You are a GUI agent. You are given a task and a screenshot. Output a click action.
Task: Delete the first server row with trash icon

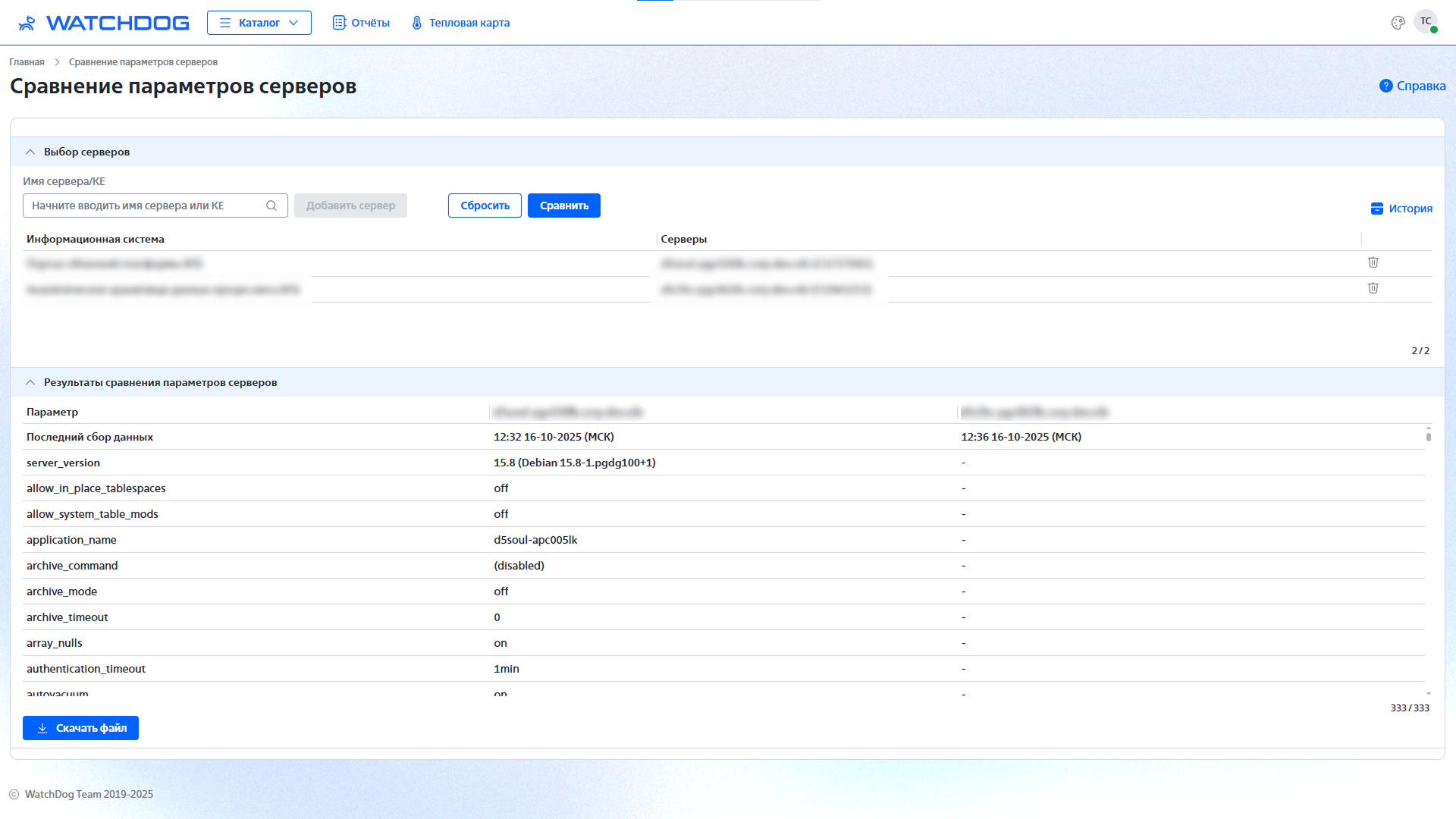coord(1373,262)
